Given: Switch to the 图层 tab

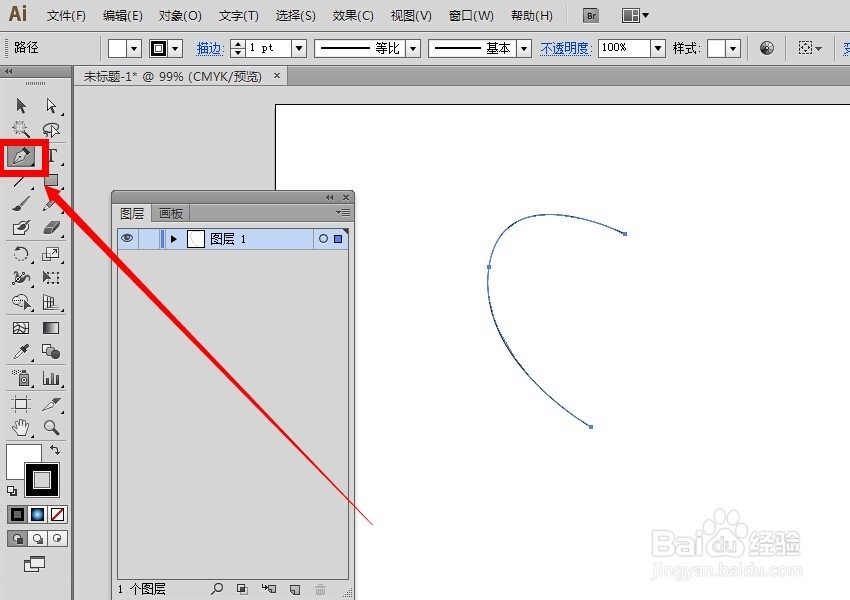Looking at the screenshot, I should 132,214.
